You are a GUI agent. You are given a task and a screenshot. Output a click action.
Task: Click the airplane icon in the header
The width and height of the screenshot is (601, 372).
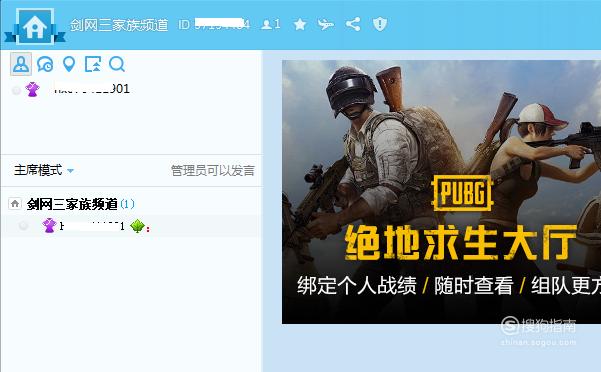click(x=326, y=25)
